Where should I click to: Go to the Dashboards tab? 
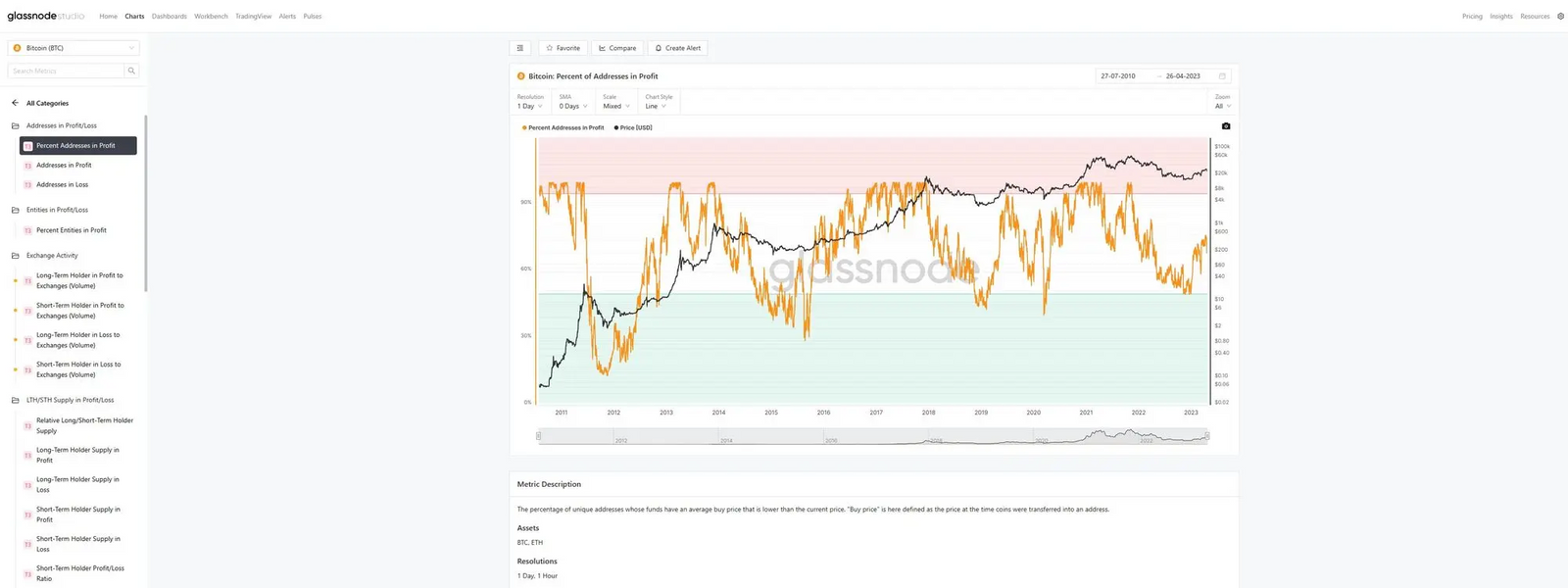click(x=169, y=17)
